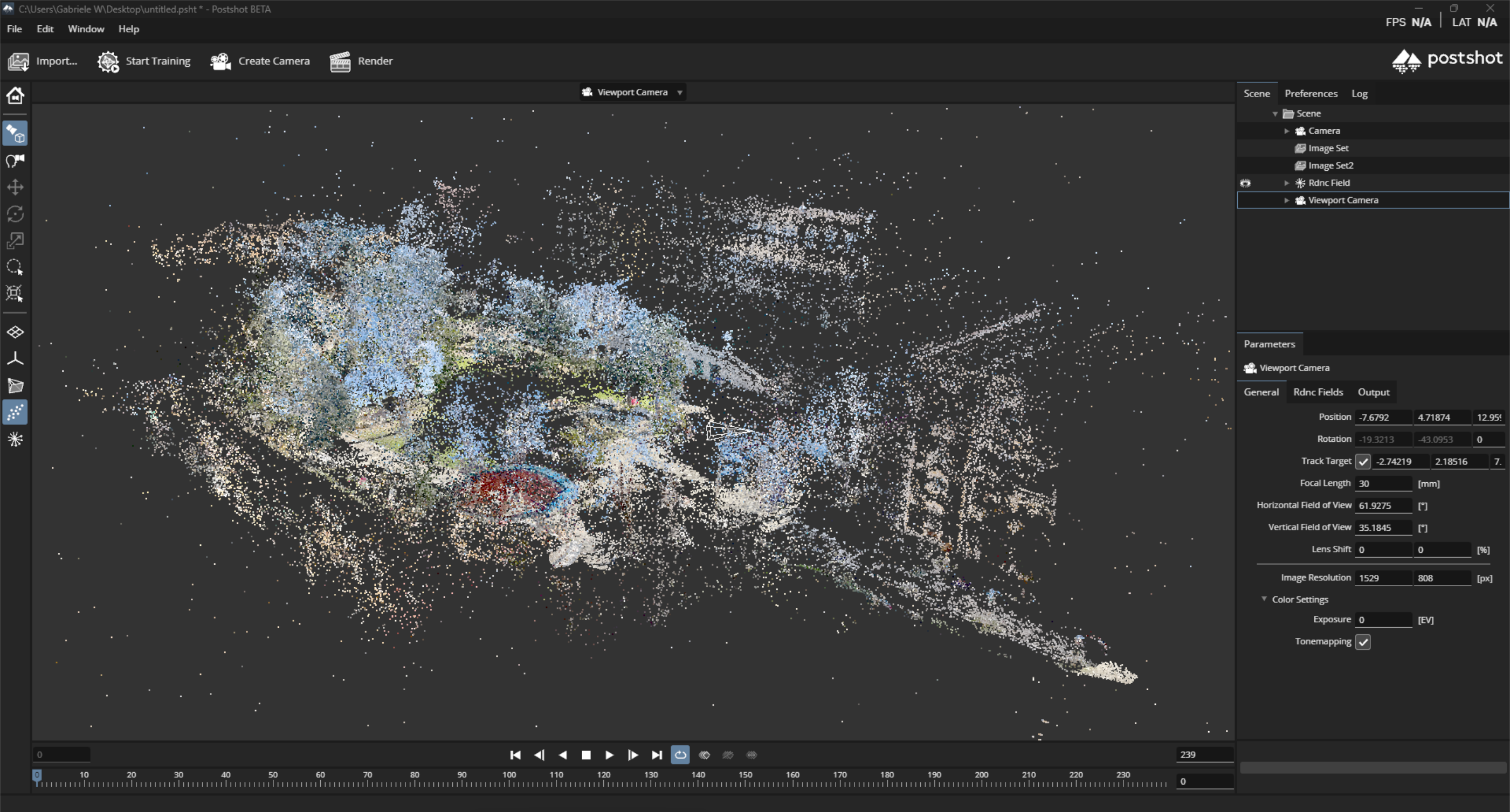The image size is (1510, 812).
Task: Switch to the Preferences tab
Action: click(1311, 93)
